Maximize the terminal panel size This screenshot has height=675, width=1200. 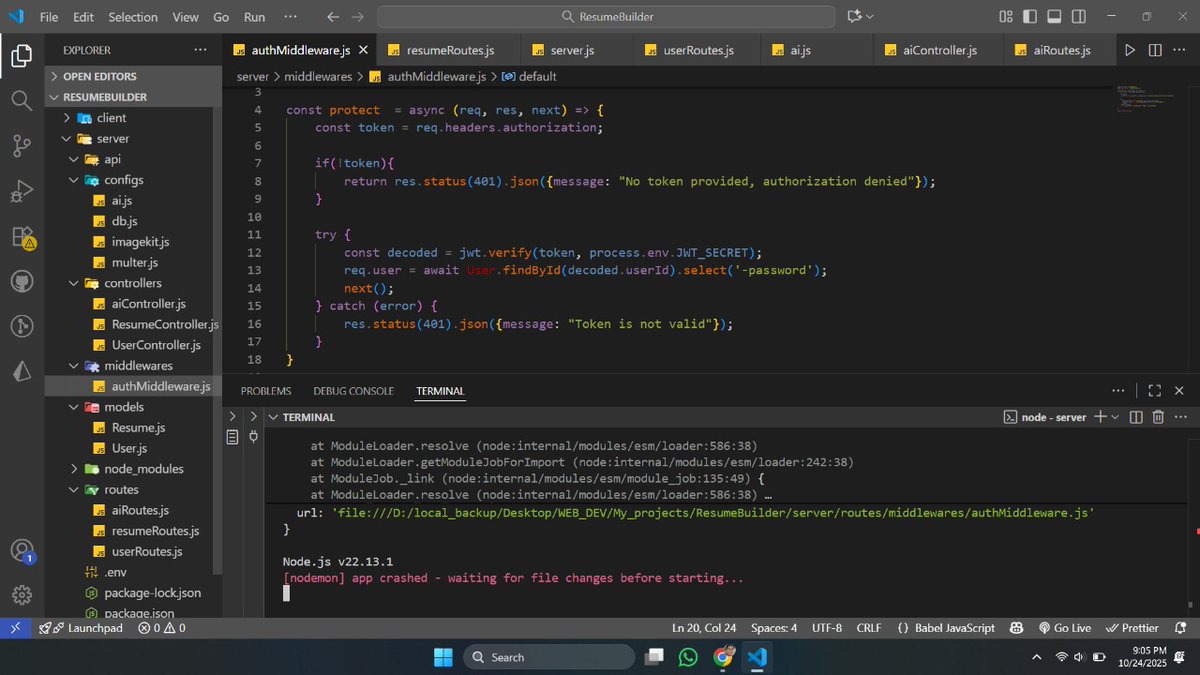tap(1154, 391)
